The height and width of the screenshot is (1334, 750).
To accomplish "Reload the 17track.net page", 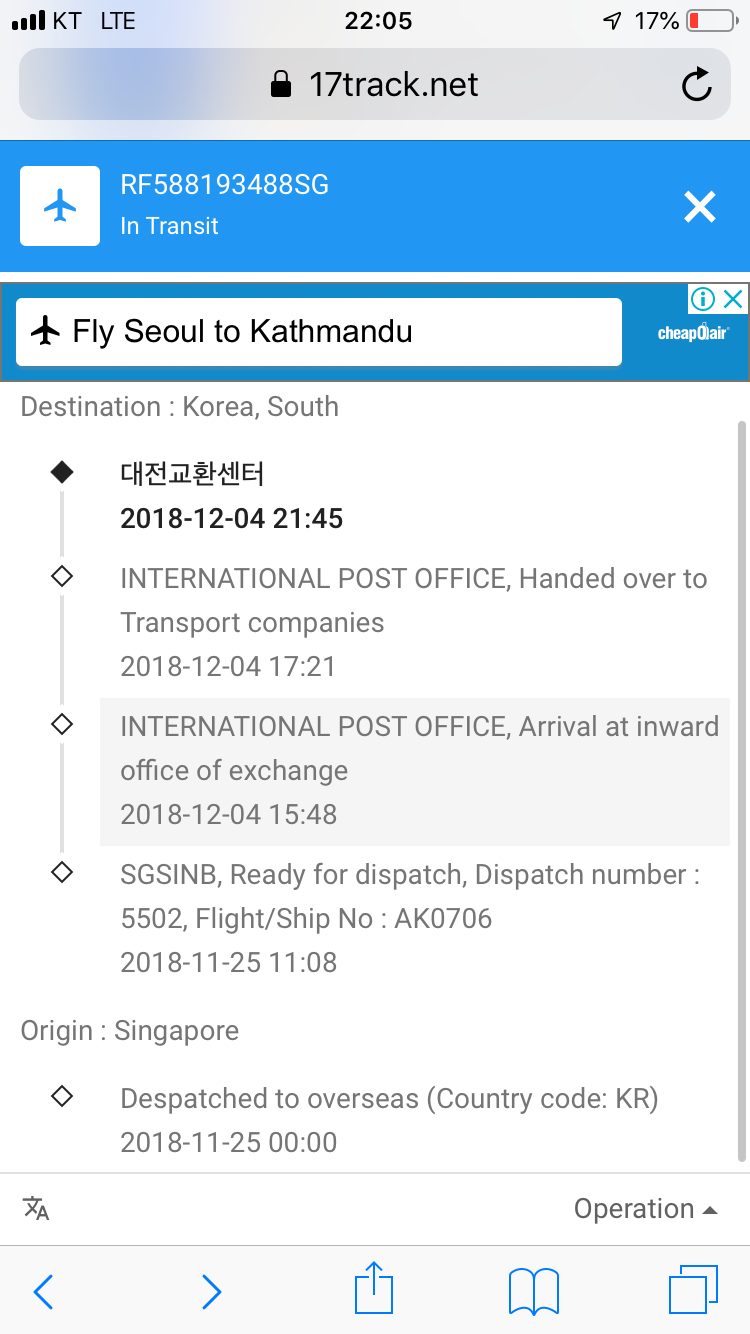I will tap(696, 85).
